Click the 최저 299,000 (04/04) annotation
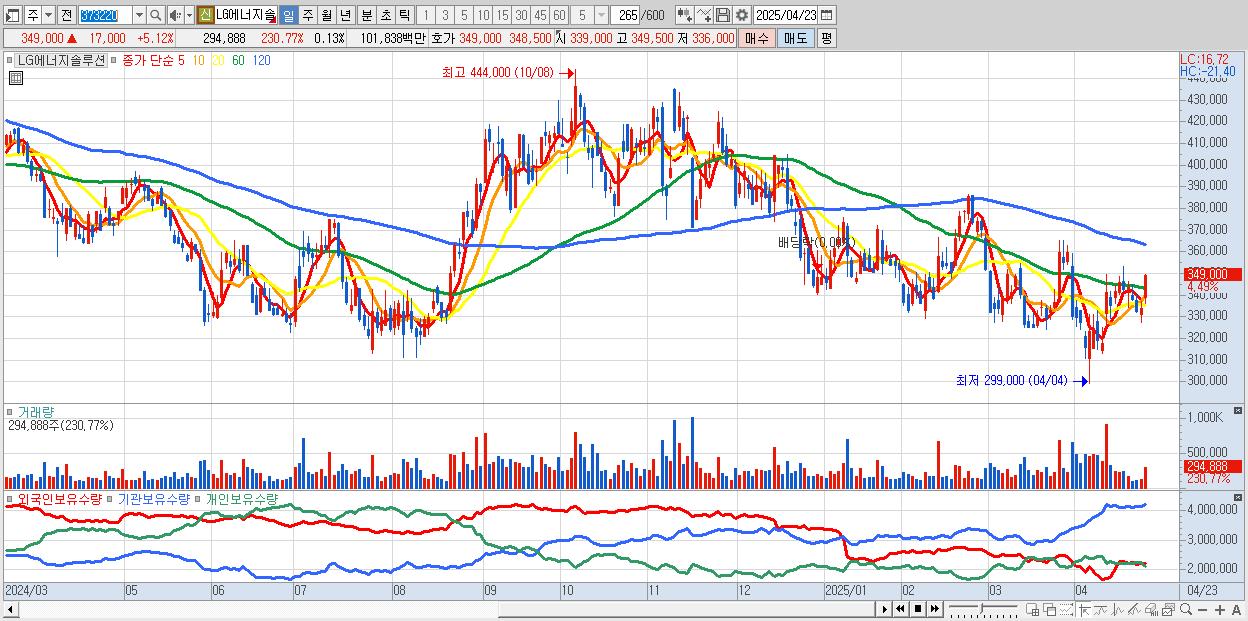 click(1011, 380)
